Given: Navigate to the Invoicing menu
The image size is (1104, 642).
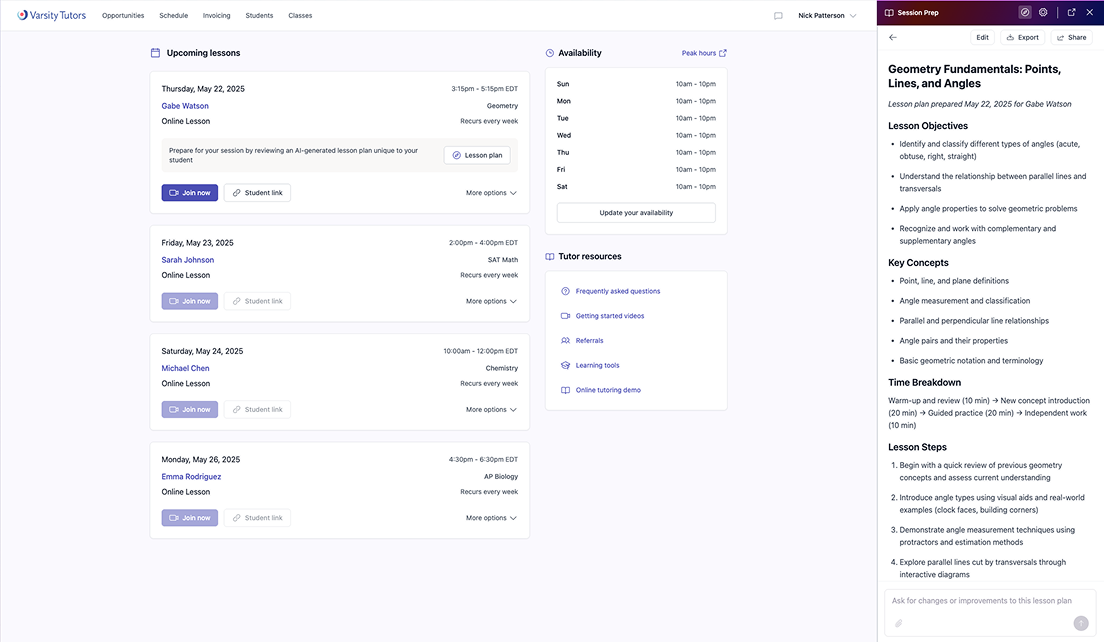Looking at the screenshot, I should pyautogui.click(x=217, y=16).
